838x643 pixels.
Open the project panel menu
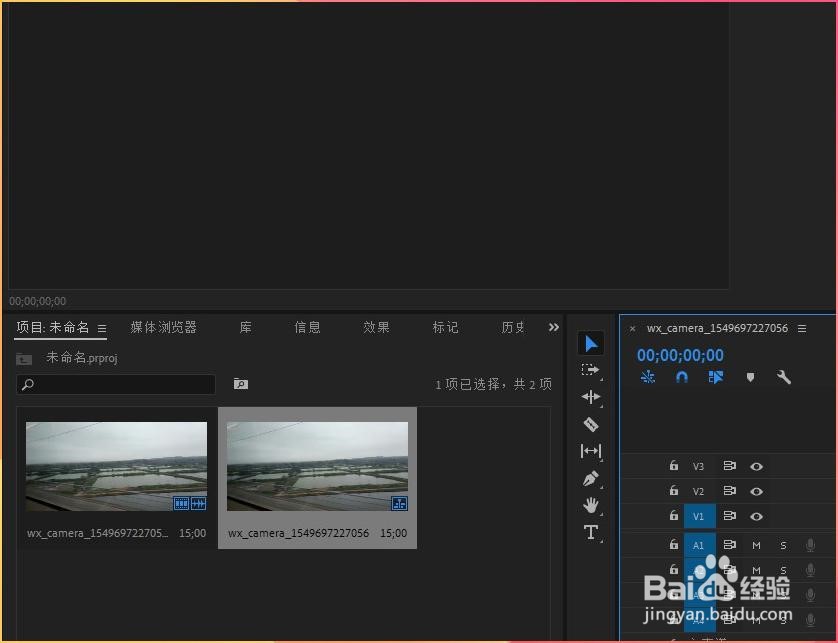click(x=102, y=328)
